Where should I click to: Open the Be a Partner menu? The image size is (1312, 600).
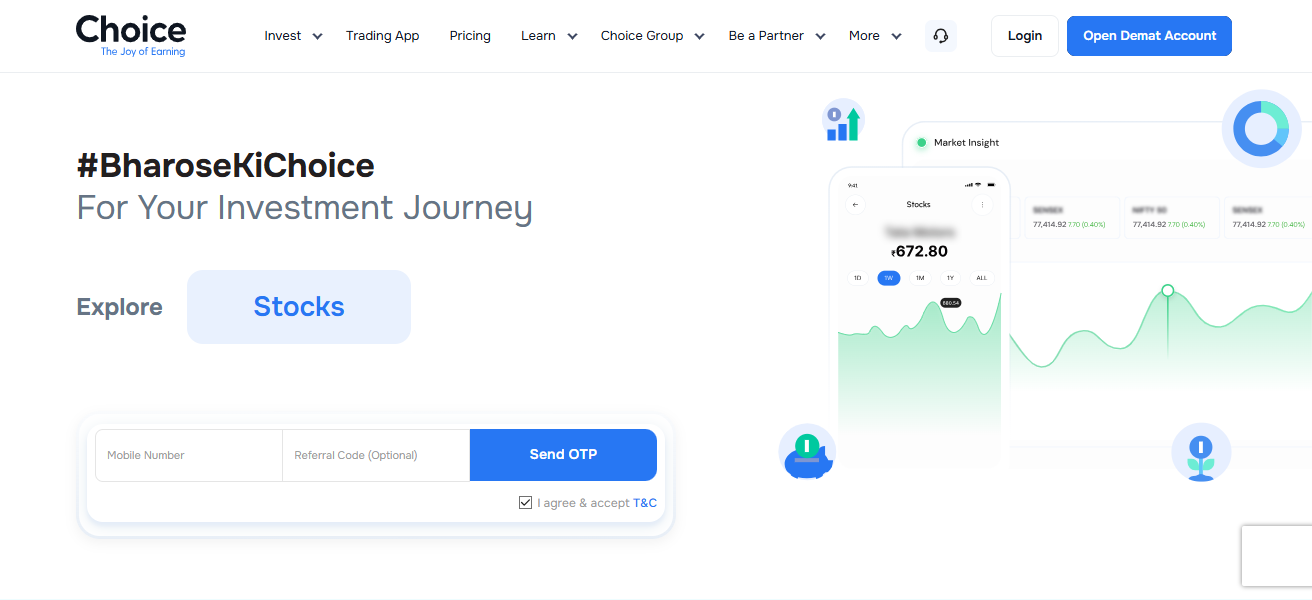click(766, 36)
